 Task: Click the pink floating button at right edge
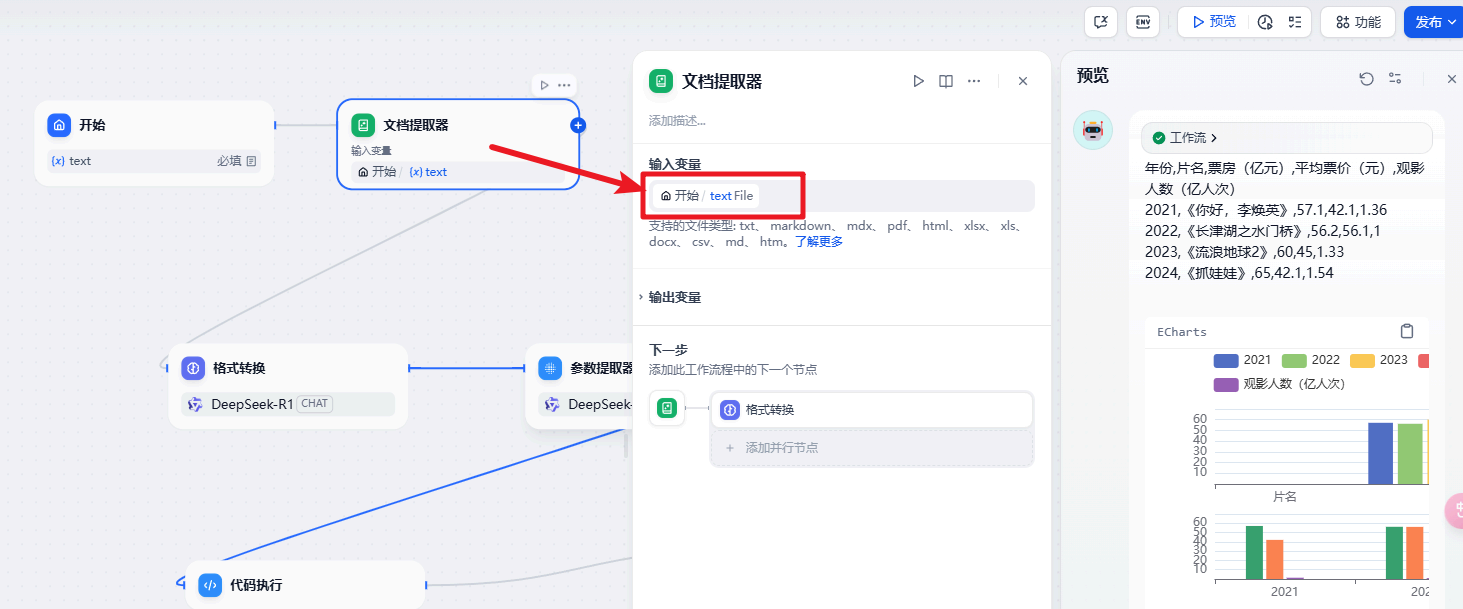pos(1456,510)
